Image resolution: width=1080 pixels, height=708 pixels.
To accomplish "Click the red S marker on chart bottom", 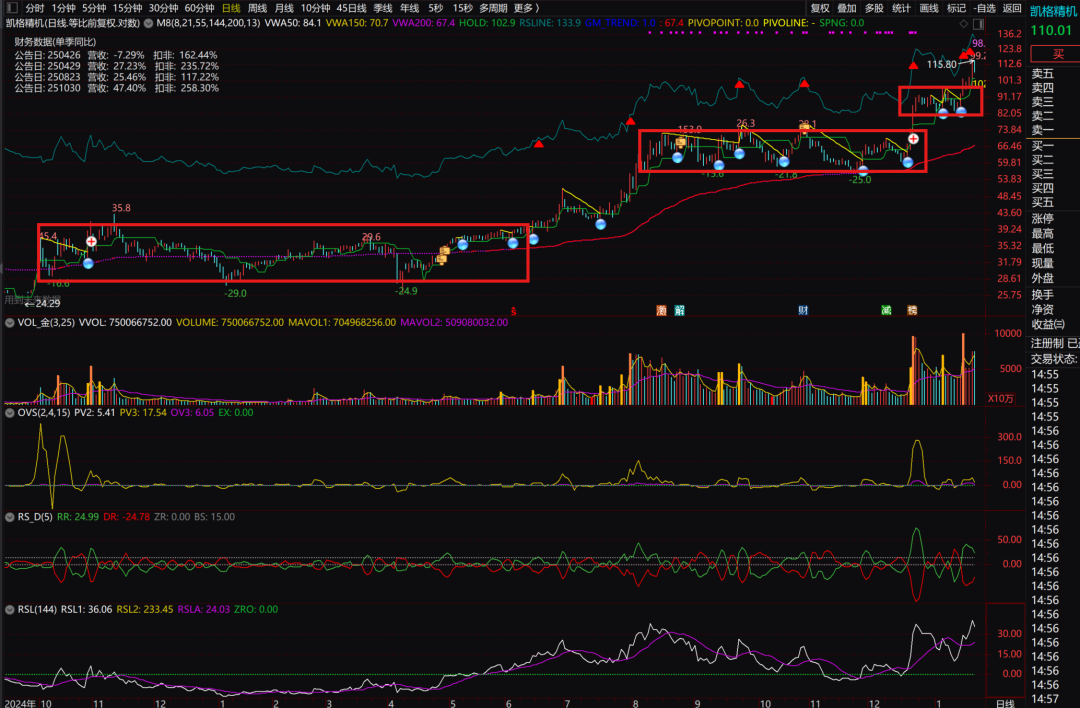I will [x=513, y=311].
